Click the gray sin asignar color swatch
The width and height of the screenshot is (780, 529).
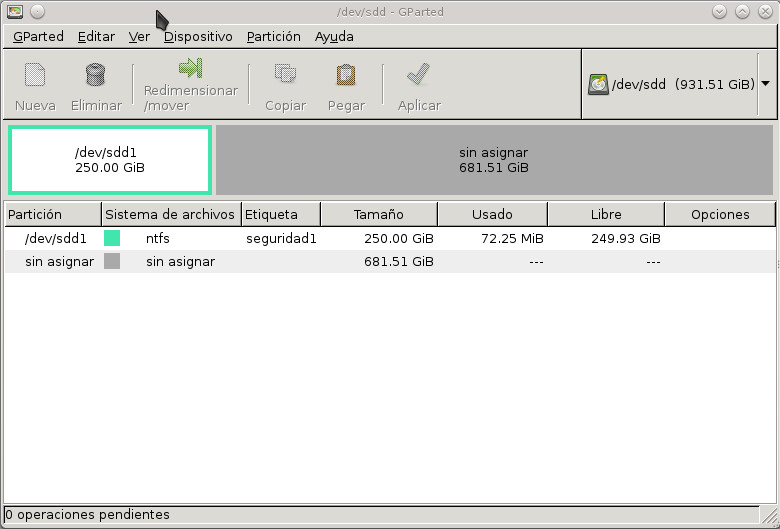[x=112, y=261]
